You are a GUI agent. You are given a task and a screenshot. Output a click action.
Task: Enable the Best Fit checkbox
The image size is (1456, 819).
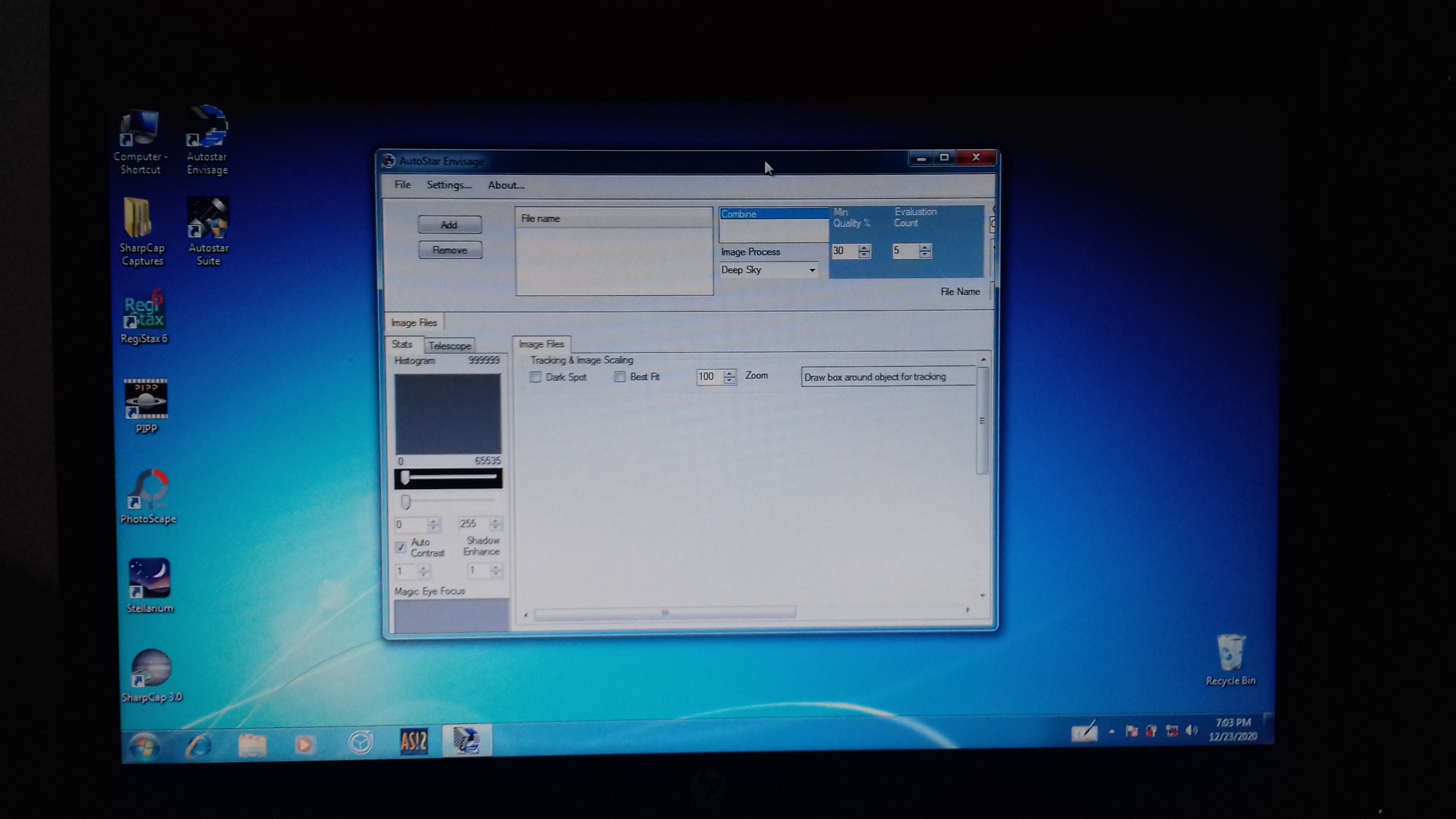(620, 377)
